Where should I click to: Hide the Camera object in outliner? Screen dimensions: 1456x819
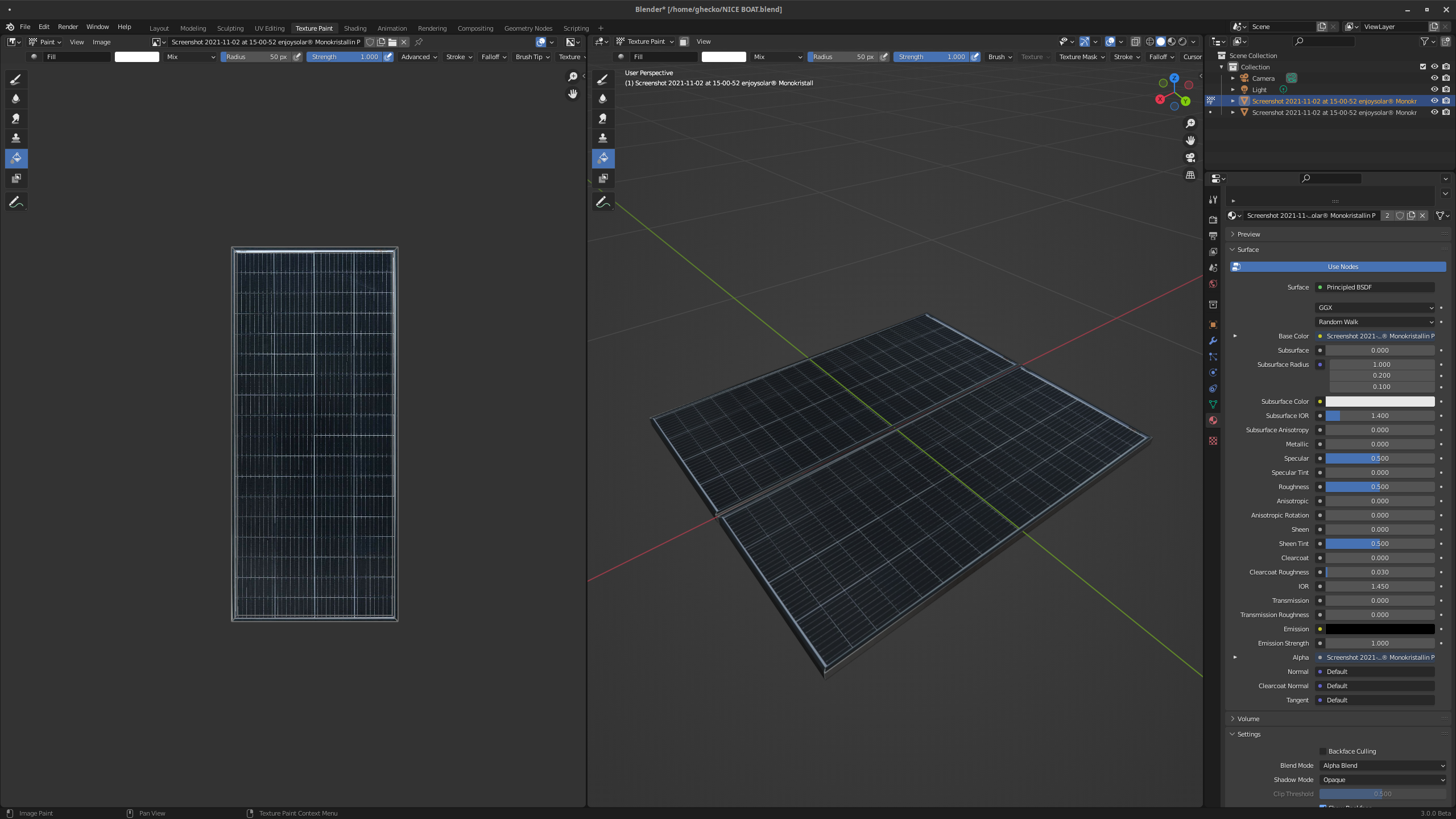pyautogui.click(x=1434, y=78)
